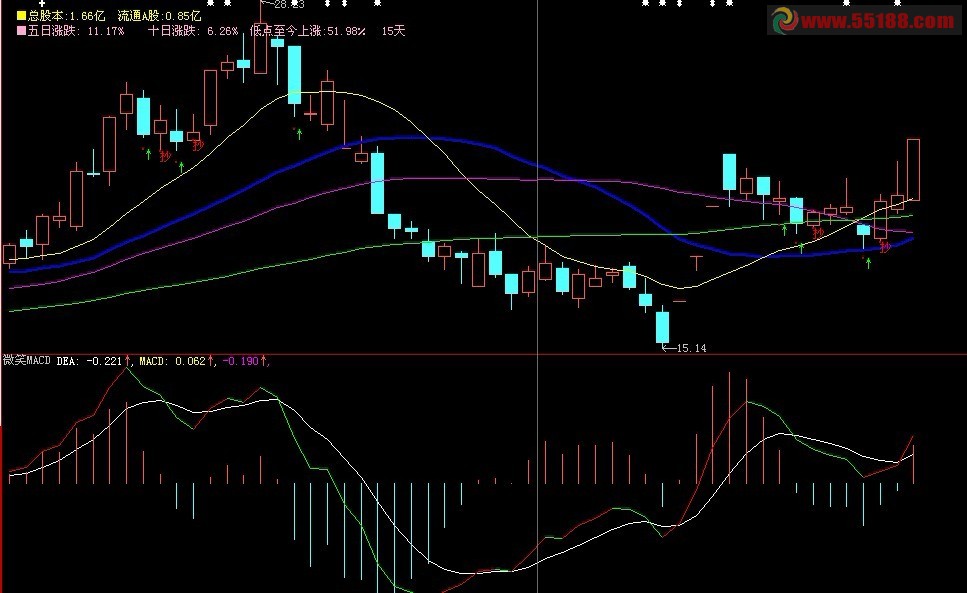Click the 五日涨跌: 11.17% reading
The width and height of the screenshot is (967, 593).
pos(76,31)
